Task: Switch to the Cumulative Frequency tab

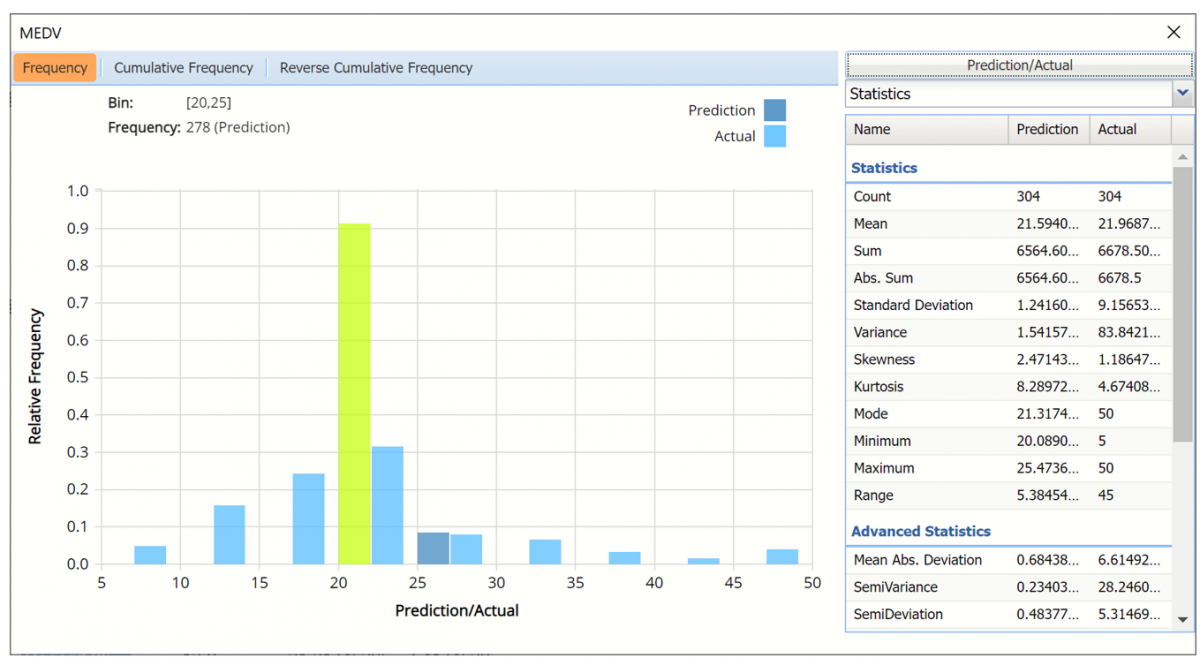Action: (183, 68)
